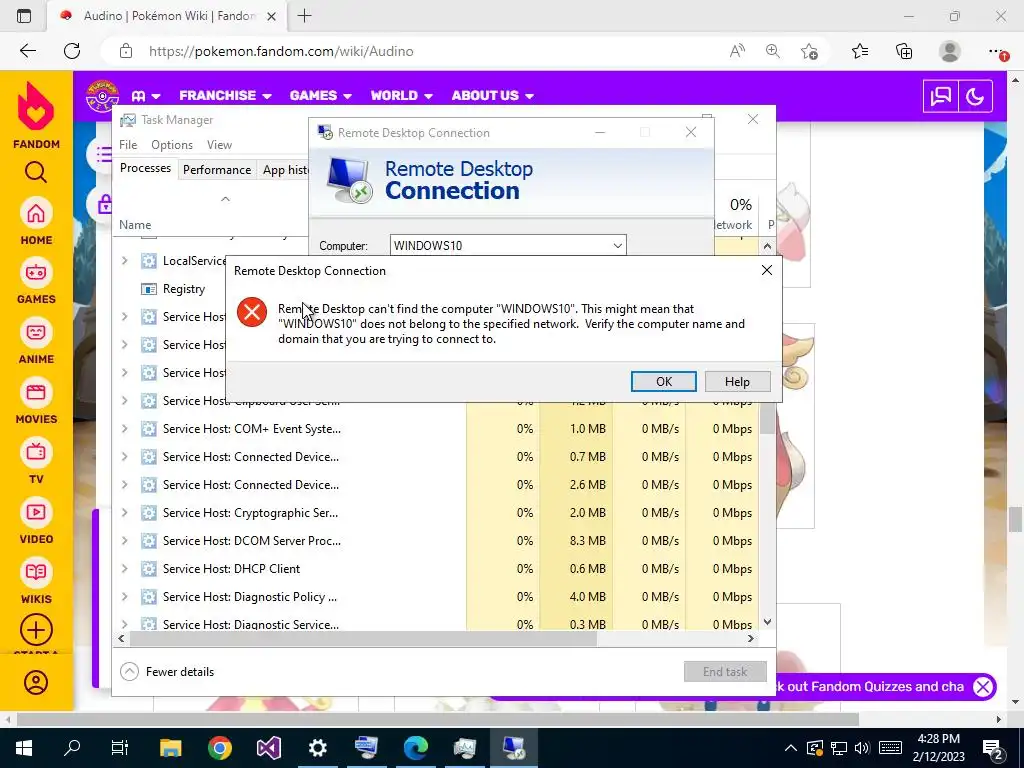This screenshot has width=1024, height=768.
Task: Open Fandom Wikis section
Action: click(36, 581)
